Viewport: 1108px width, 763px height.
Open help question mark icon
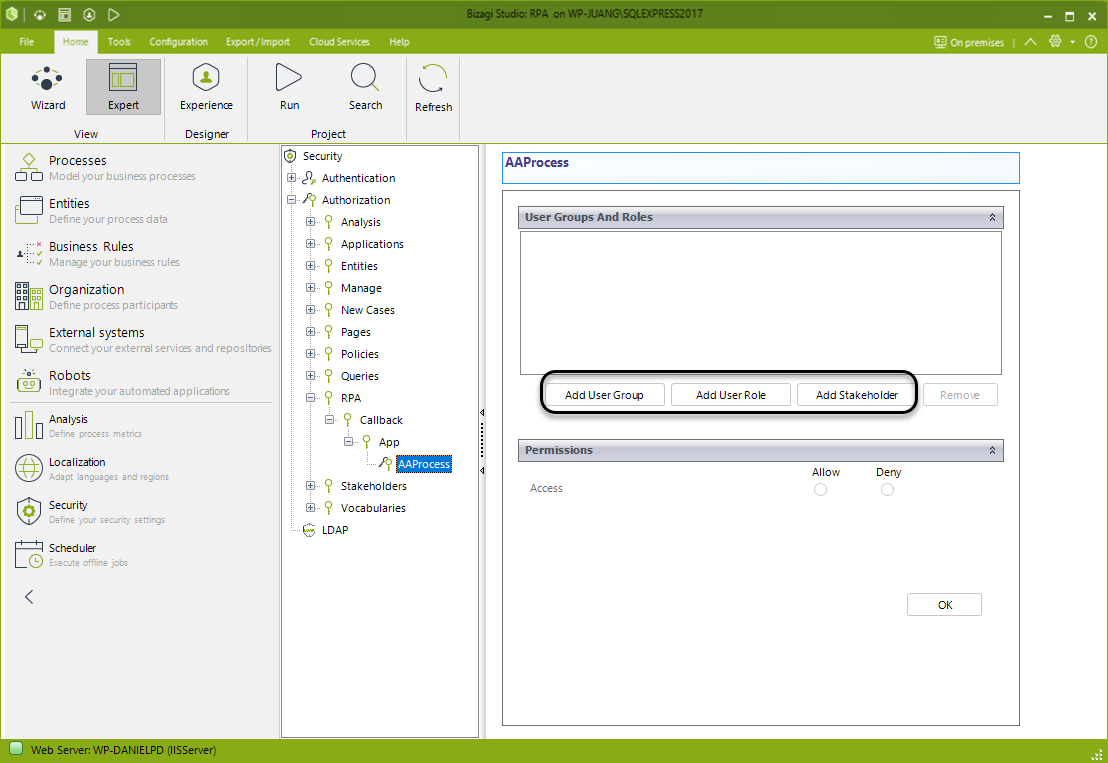[x=1090, y=42]
